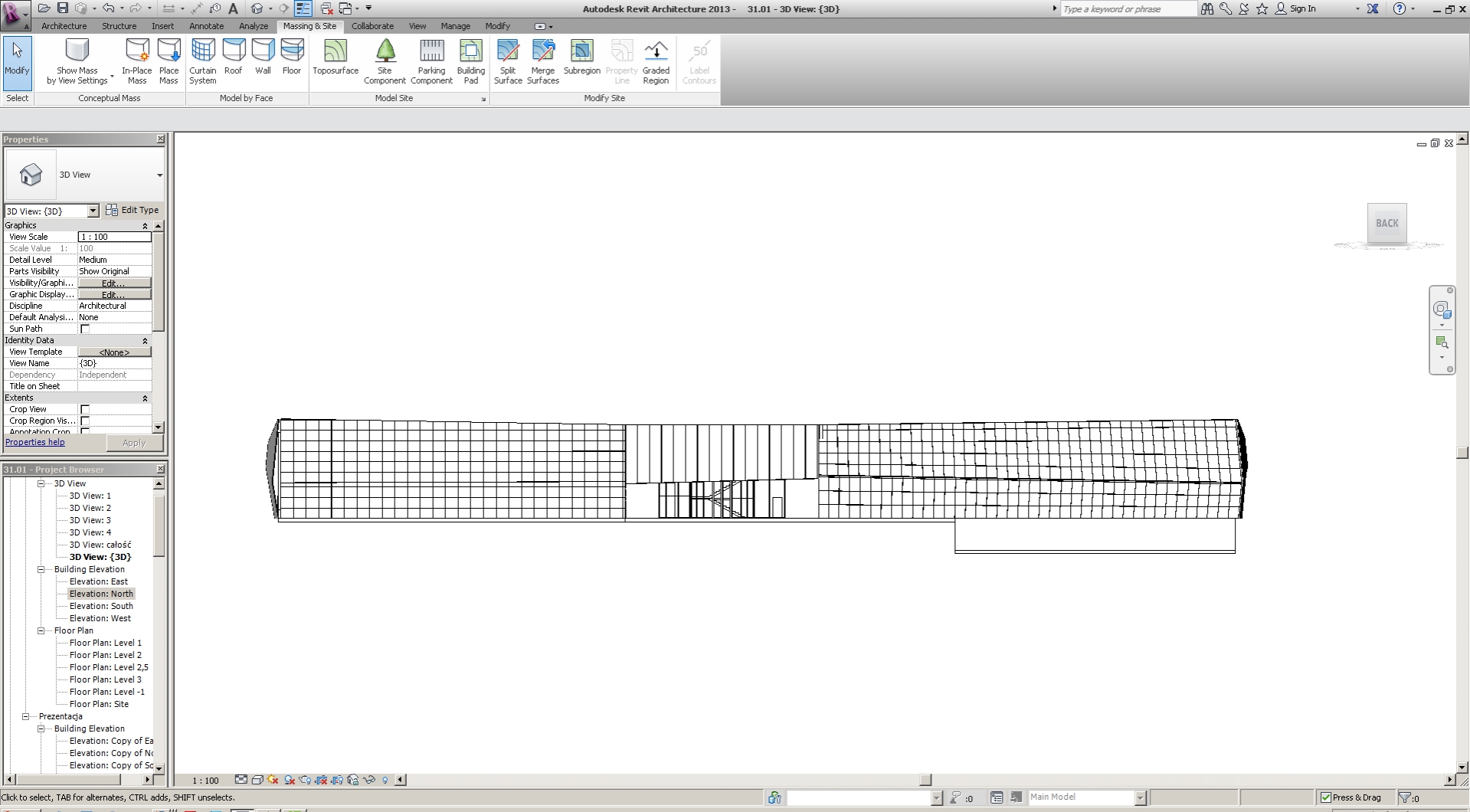Activate the Split Surface tool
The image size is (1470, 812).
click(x=508, y=61)
